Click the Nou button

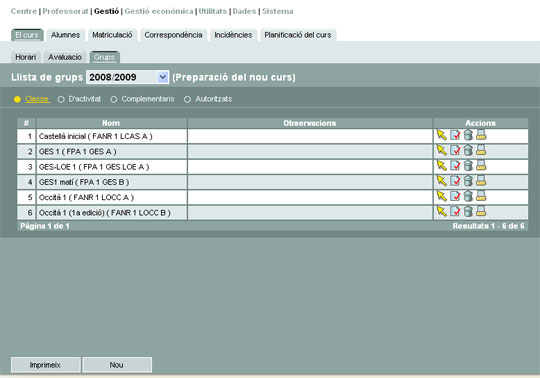pos(117,365)
